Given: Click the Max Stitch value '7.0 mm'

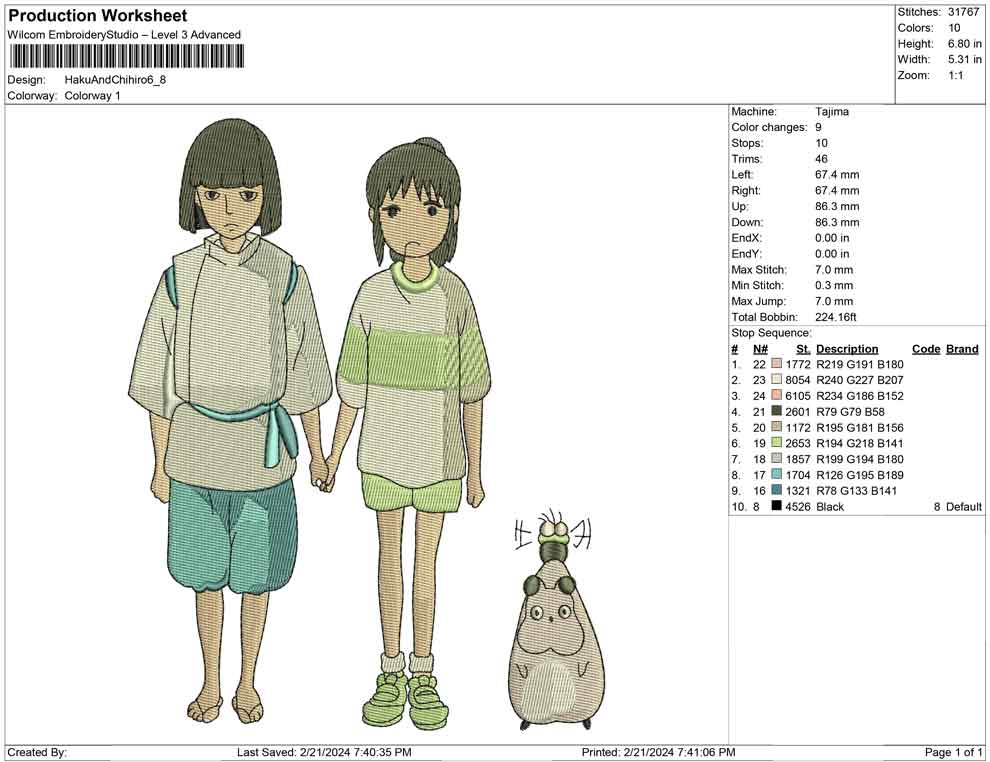Looking at the screenshot, I should pyautogui.click(x=834, y=270).
